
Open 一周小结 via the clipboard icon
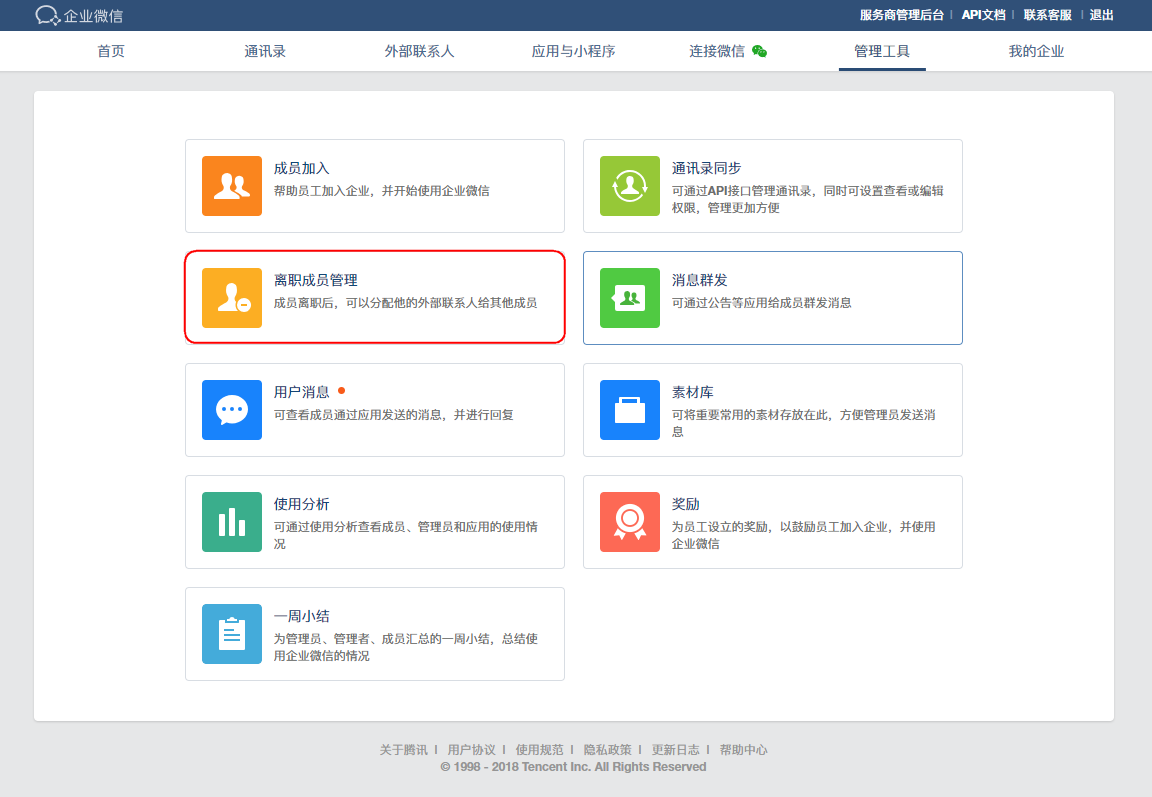pyautogui.click(x=231, y=634)
